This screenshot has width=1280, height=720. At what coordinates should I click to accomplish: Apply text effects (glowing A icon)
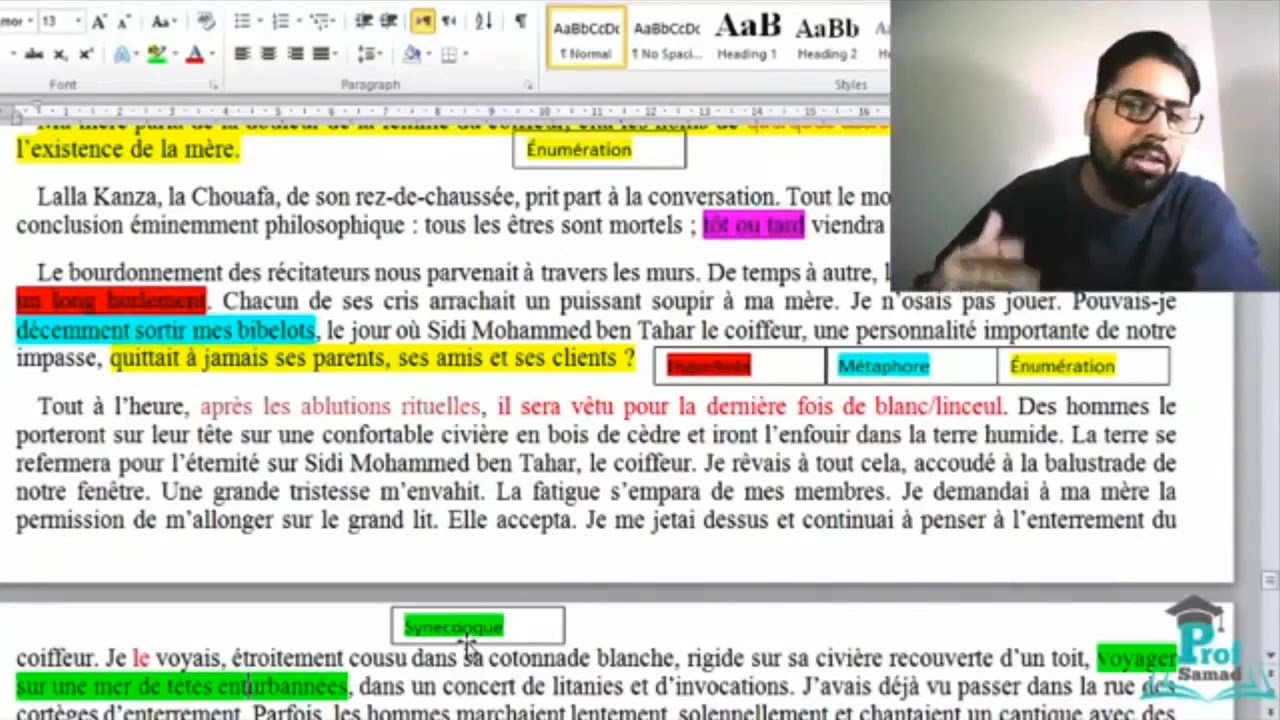[x=121, y=54]
